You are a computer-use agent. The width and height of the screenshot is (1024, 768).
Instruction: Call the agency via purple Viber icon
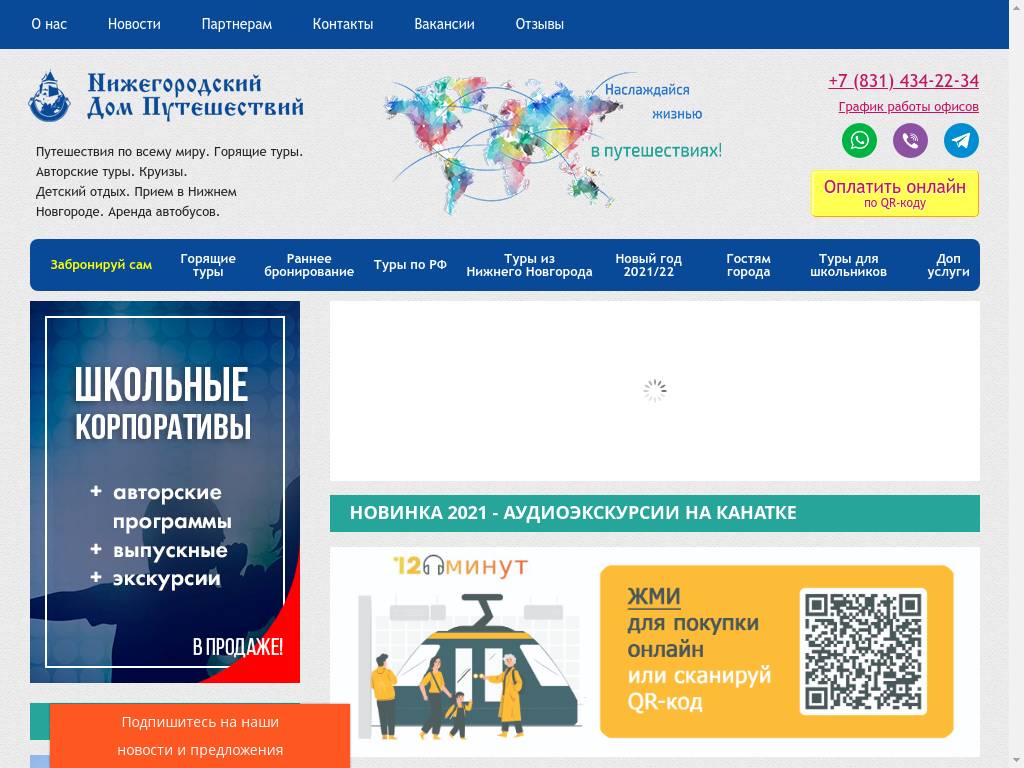point(910,140)
